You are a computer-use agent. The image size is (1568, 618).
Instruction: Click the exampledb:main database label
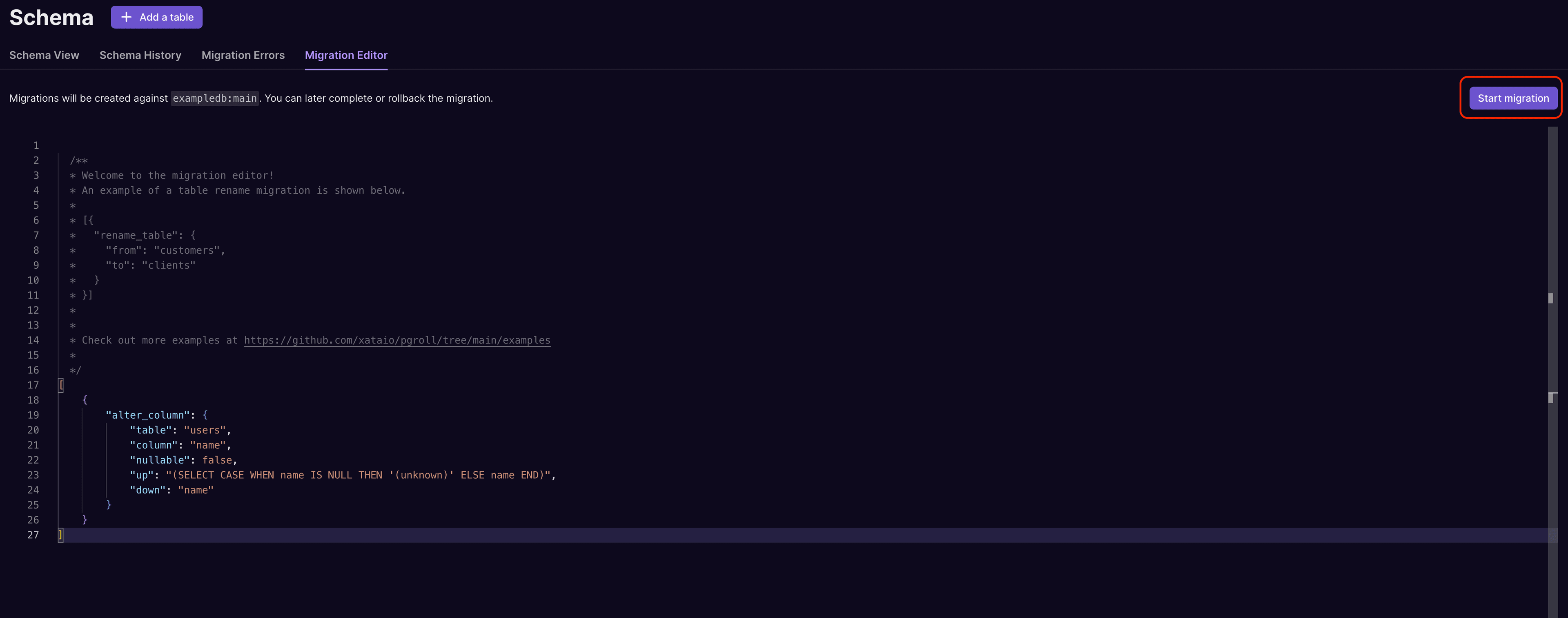pyautogui.click(x=214, y=98)
